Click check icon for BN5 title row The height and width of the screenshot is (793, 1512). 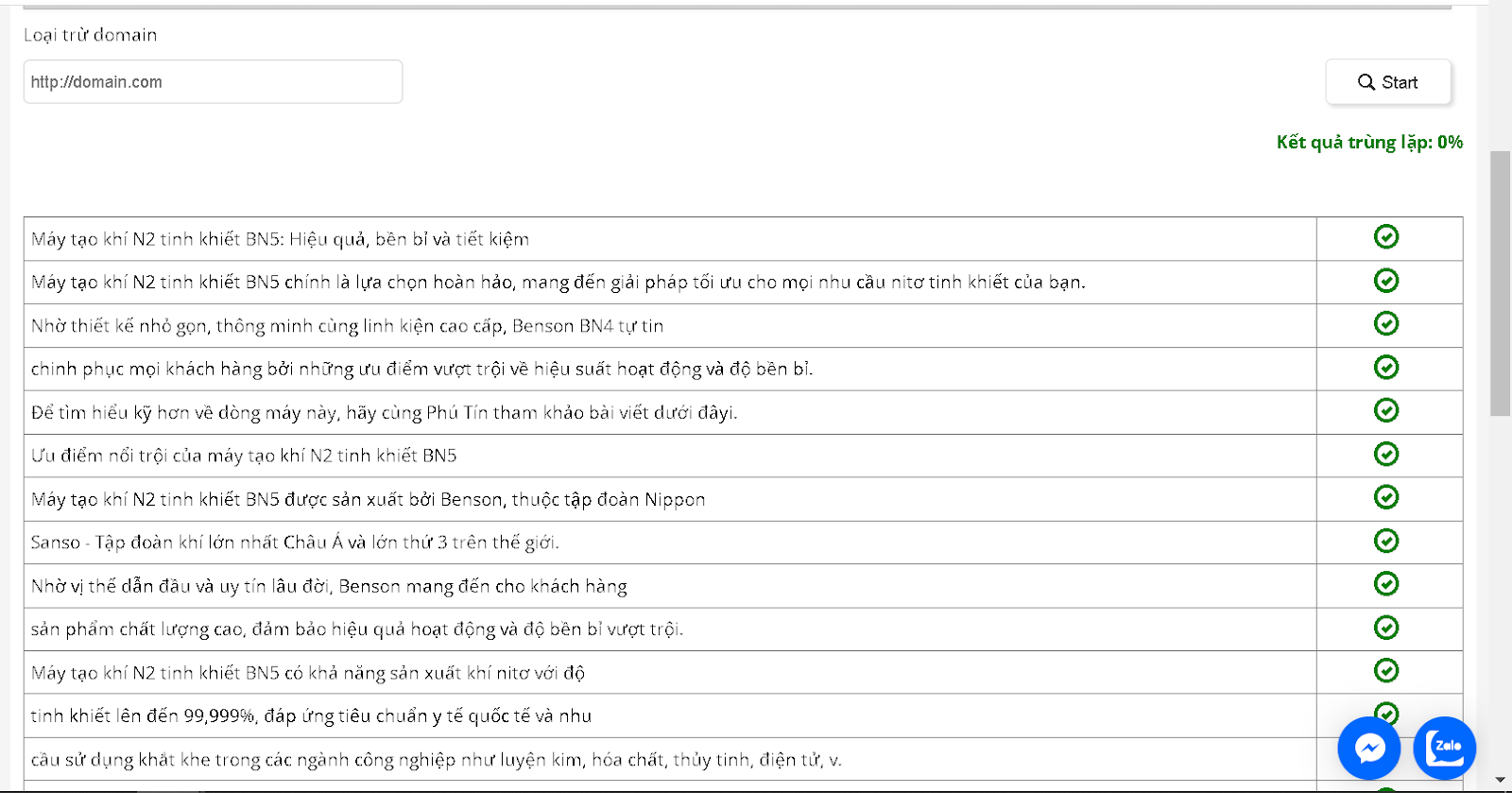(1385, 237)
